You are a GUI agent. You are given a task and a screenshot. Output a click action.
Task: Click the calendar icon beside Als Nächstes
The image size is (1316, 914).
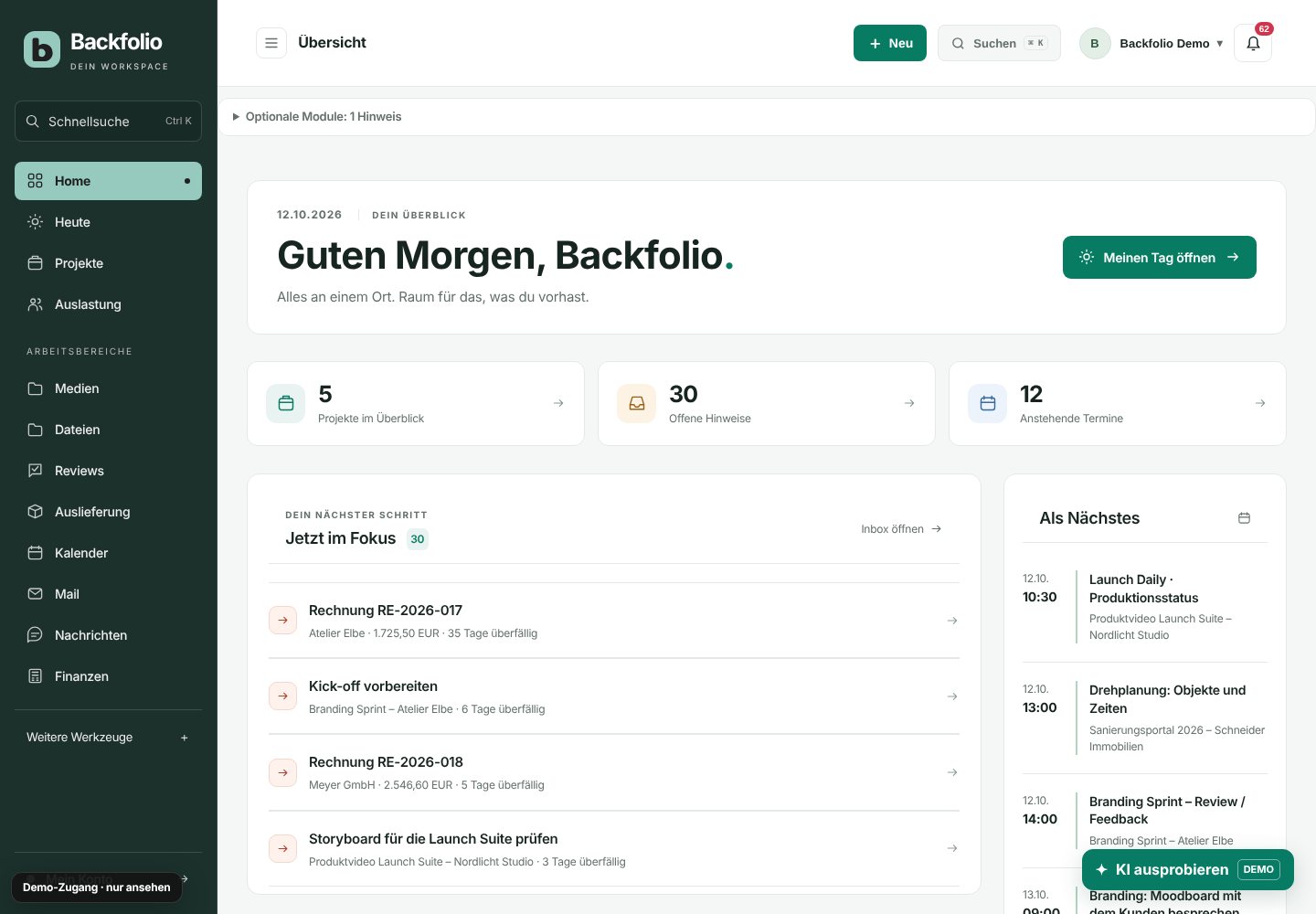click(x=1244, y=518)
